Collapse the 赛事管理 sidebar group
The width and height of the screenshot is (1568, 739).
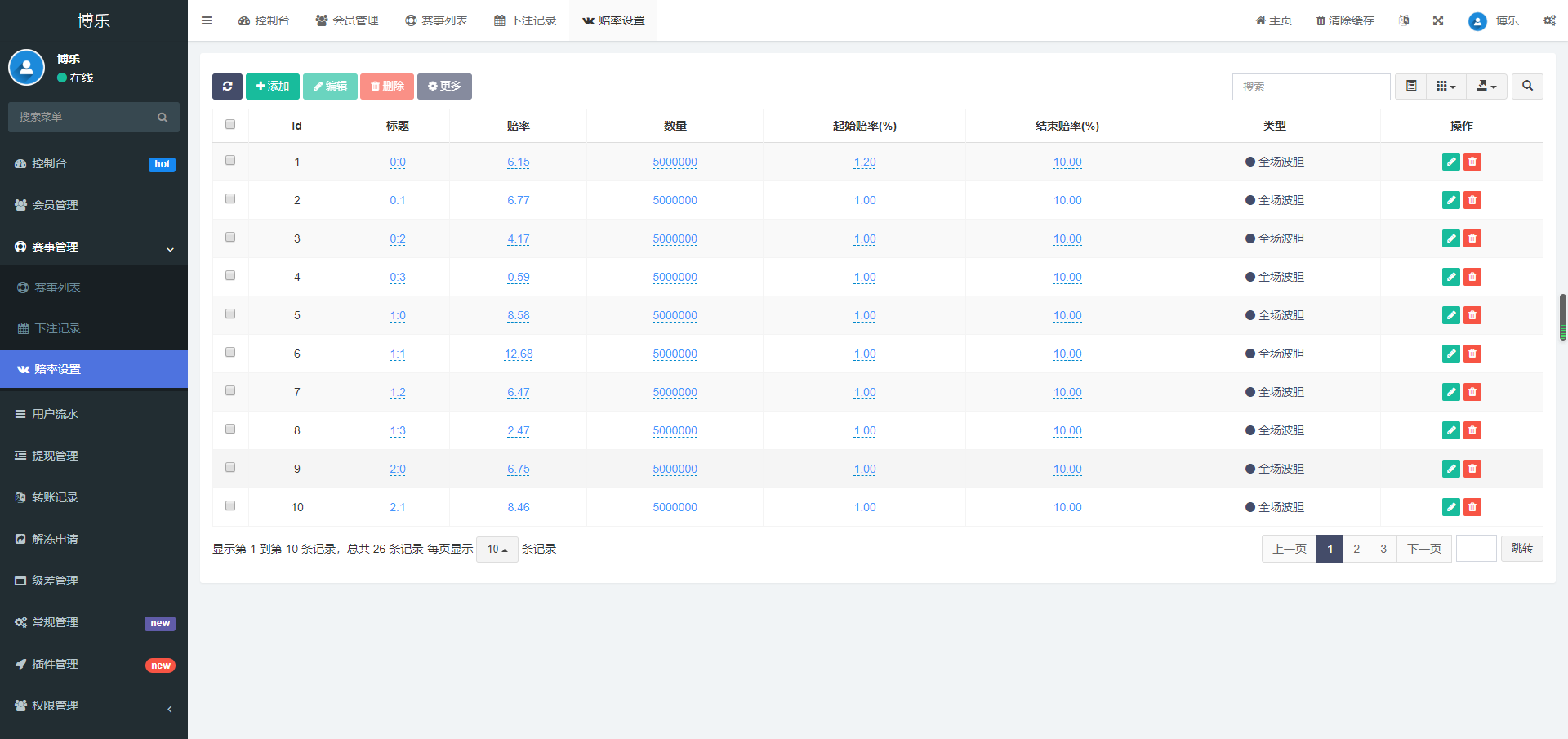tap(94, 247)
